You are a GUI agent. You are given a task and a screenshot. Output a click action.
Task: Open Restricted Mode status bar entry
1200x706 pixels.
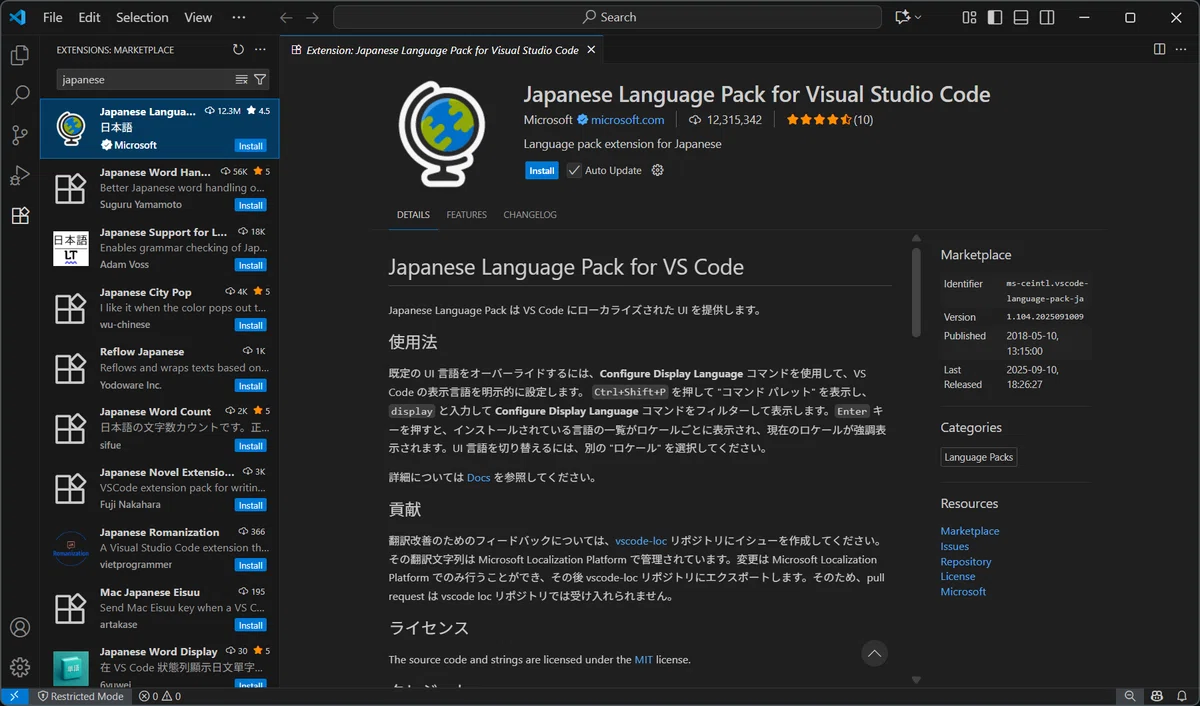[80, 696]
